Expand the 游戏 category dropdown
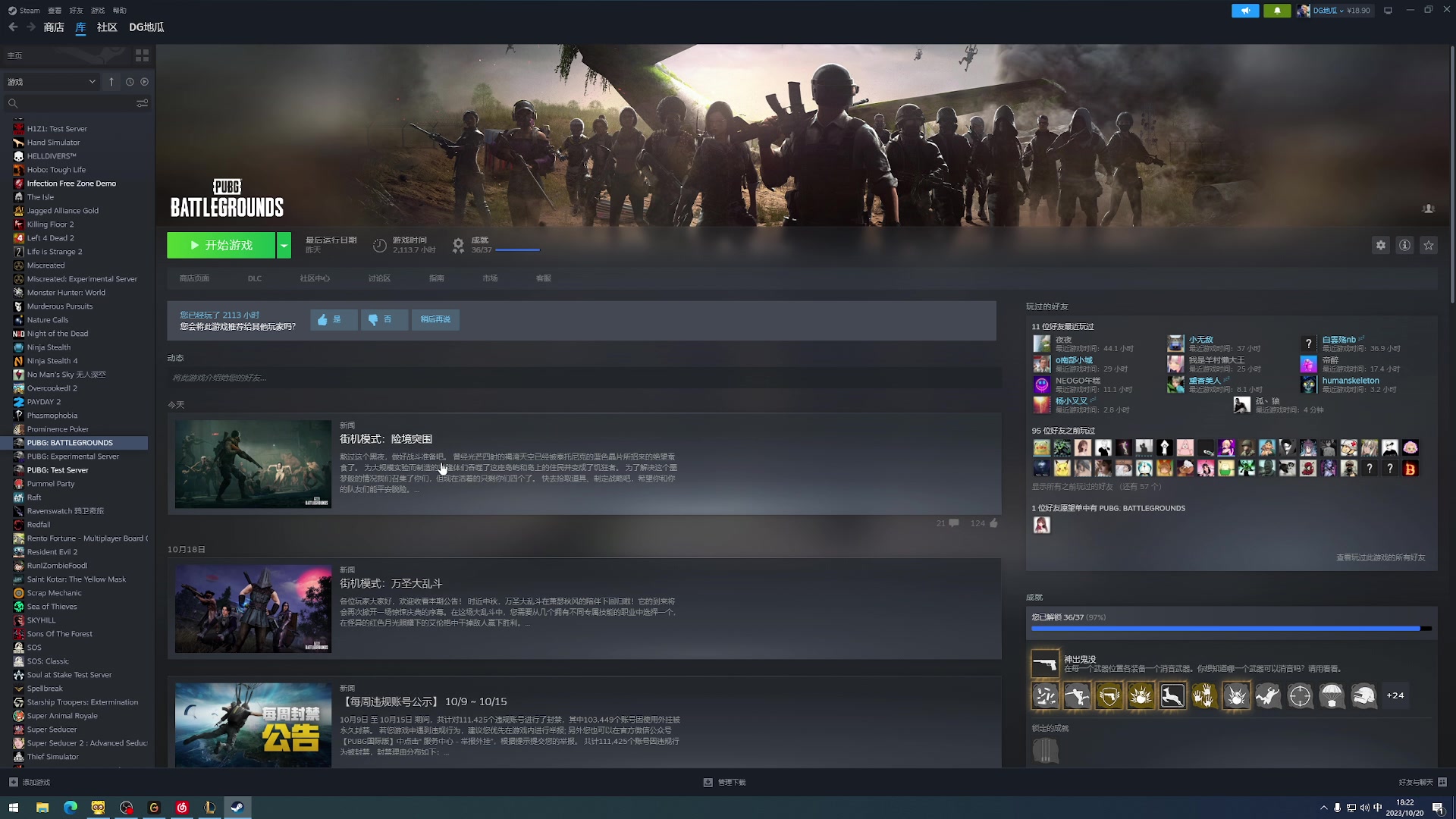The image size is (1456, 819). tap(51, 82)
